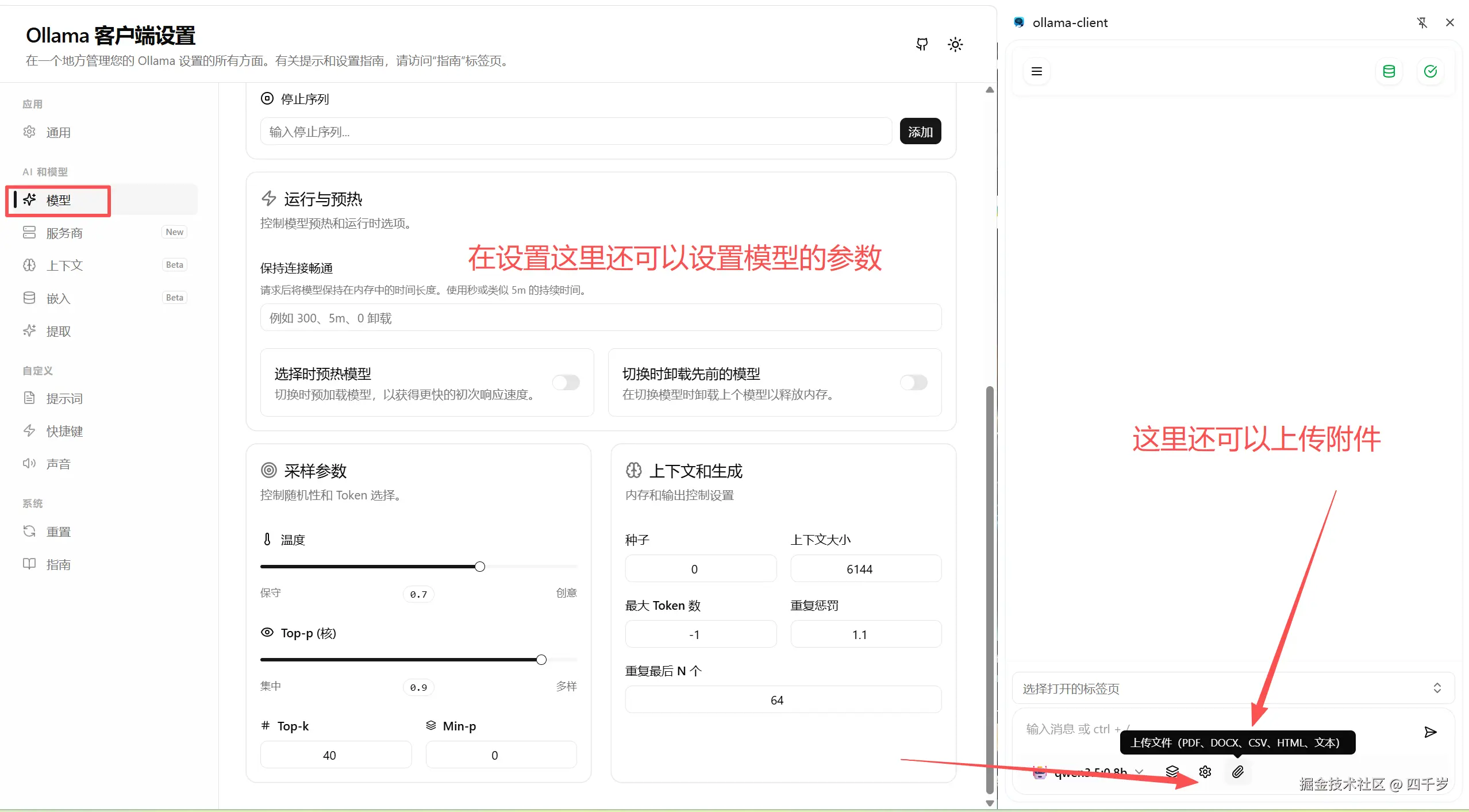1469x812 pixels.
Task: Open the hamburger menu in ollama-client
Action: (x=1036, y=71)
